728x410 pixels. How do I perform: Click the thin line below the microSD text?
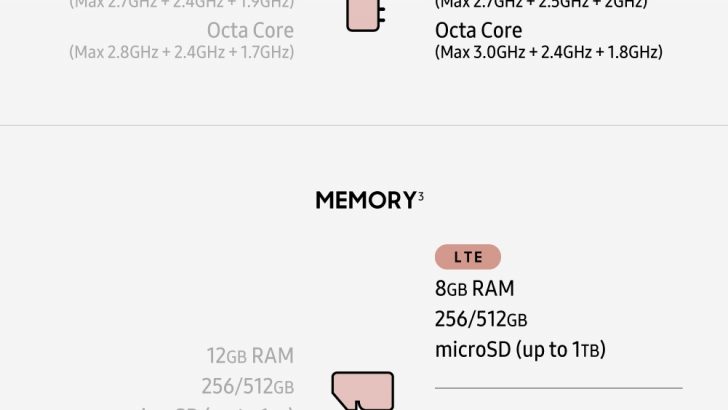point(558,388)
